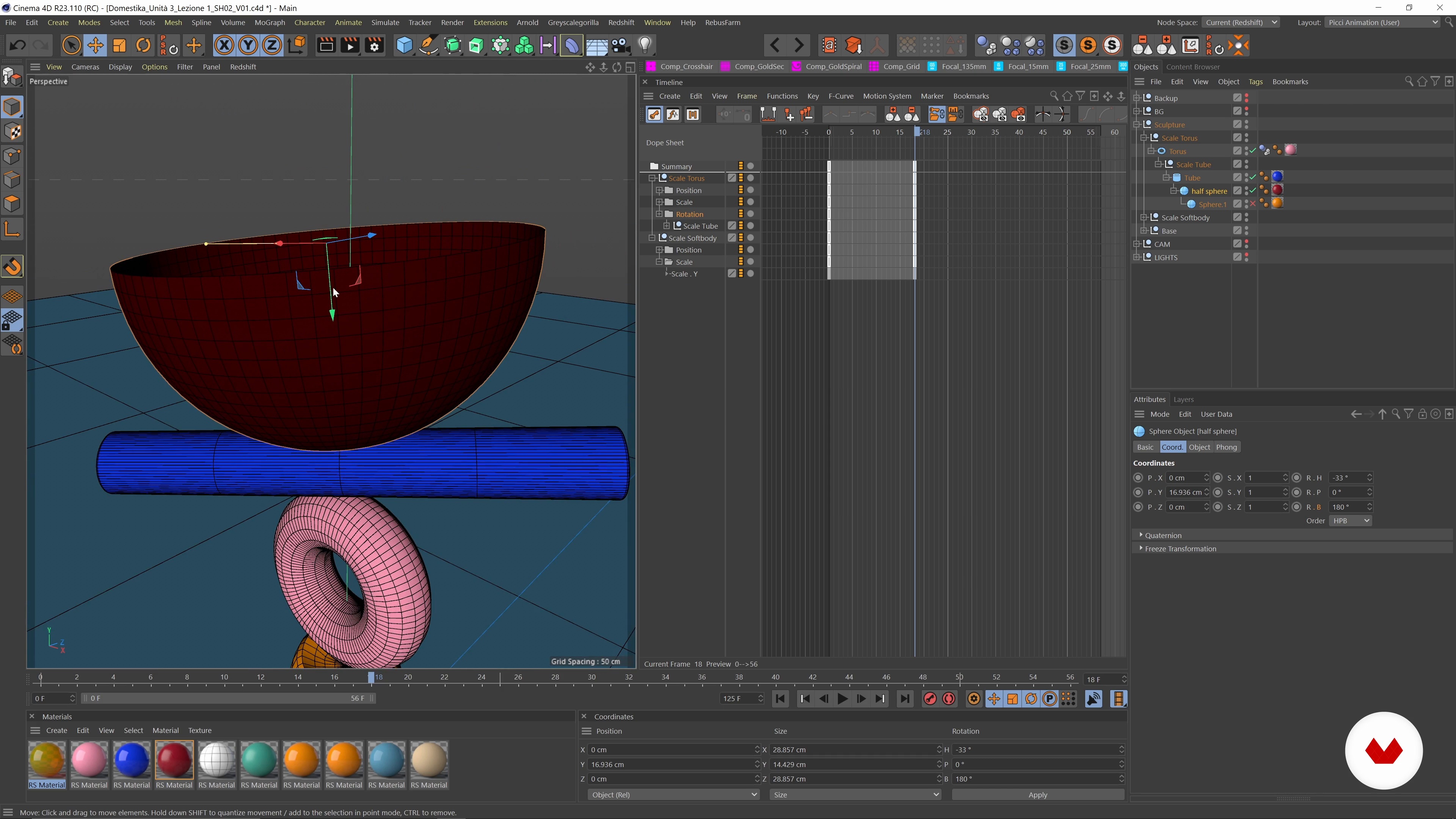Screen dimensions: 1456x819
Task: Toggle Z axis lock
Action: [272, 45]
